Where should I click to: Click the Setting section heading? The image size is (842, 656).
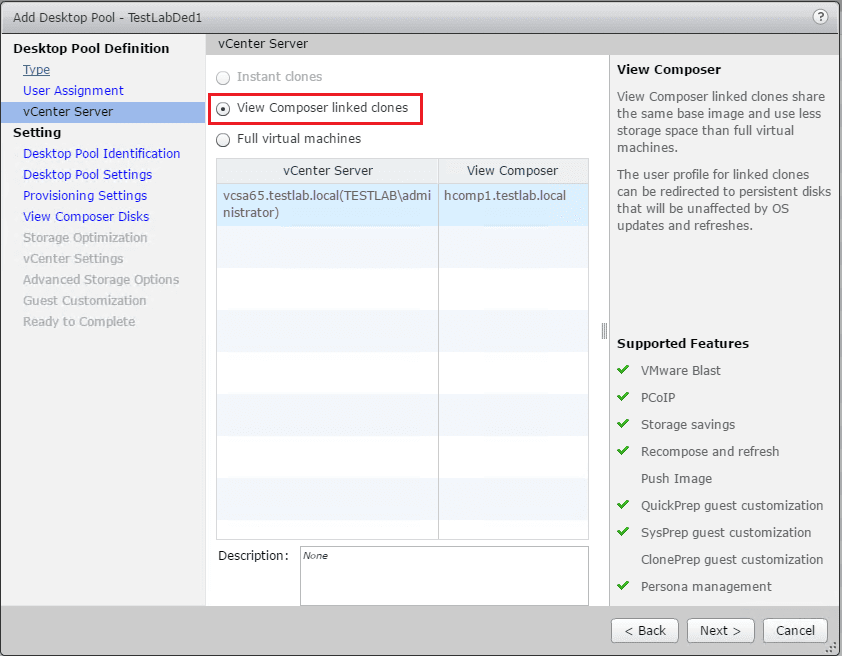37,133
